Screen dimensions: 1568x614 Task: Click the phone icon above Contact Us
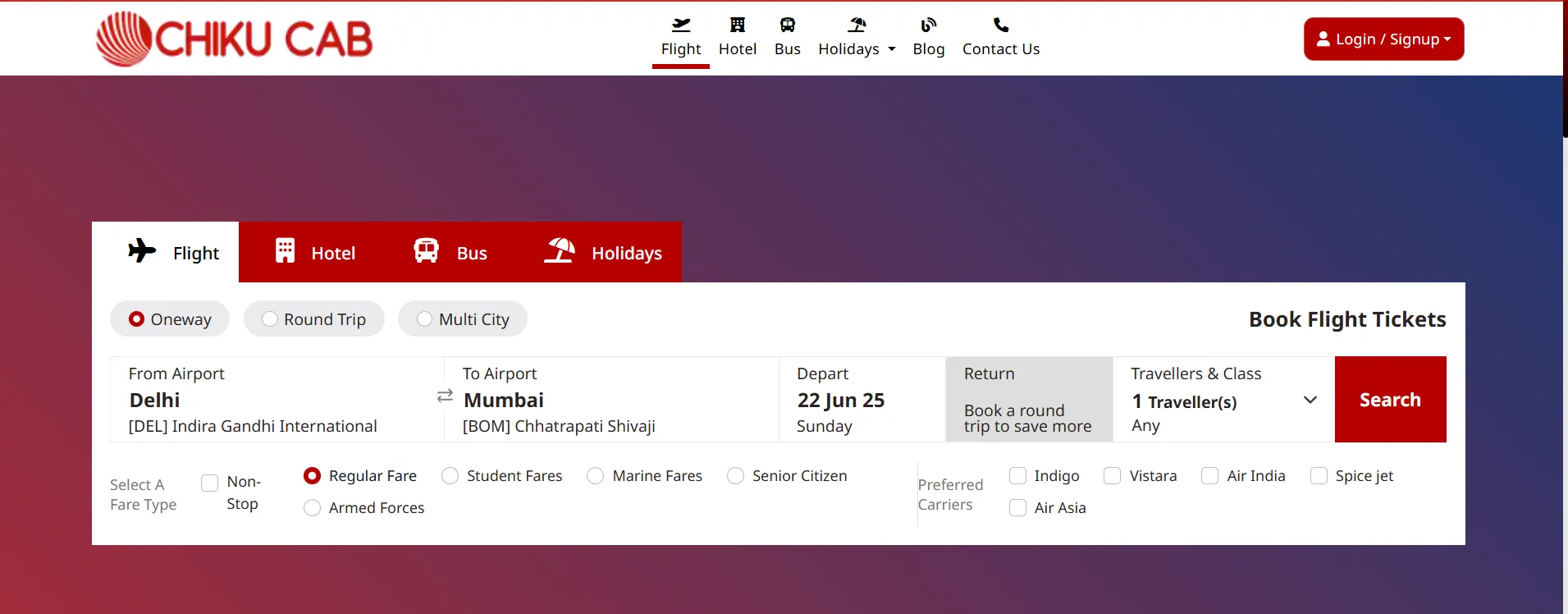click(1000, 25)
